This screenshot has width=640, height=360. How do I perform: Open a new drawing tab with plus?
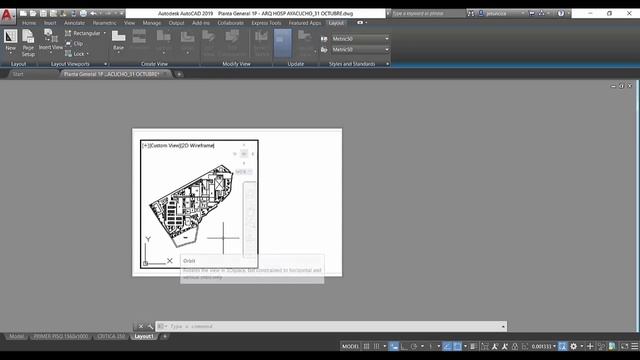tap(179, 74)
